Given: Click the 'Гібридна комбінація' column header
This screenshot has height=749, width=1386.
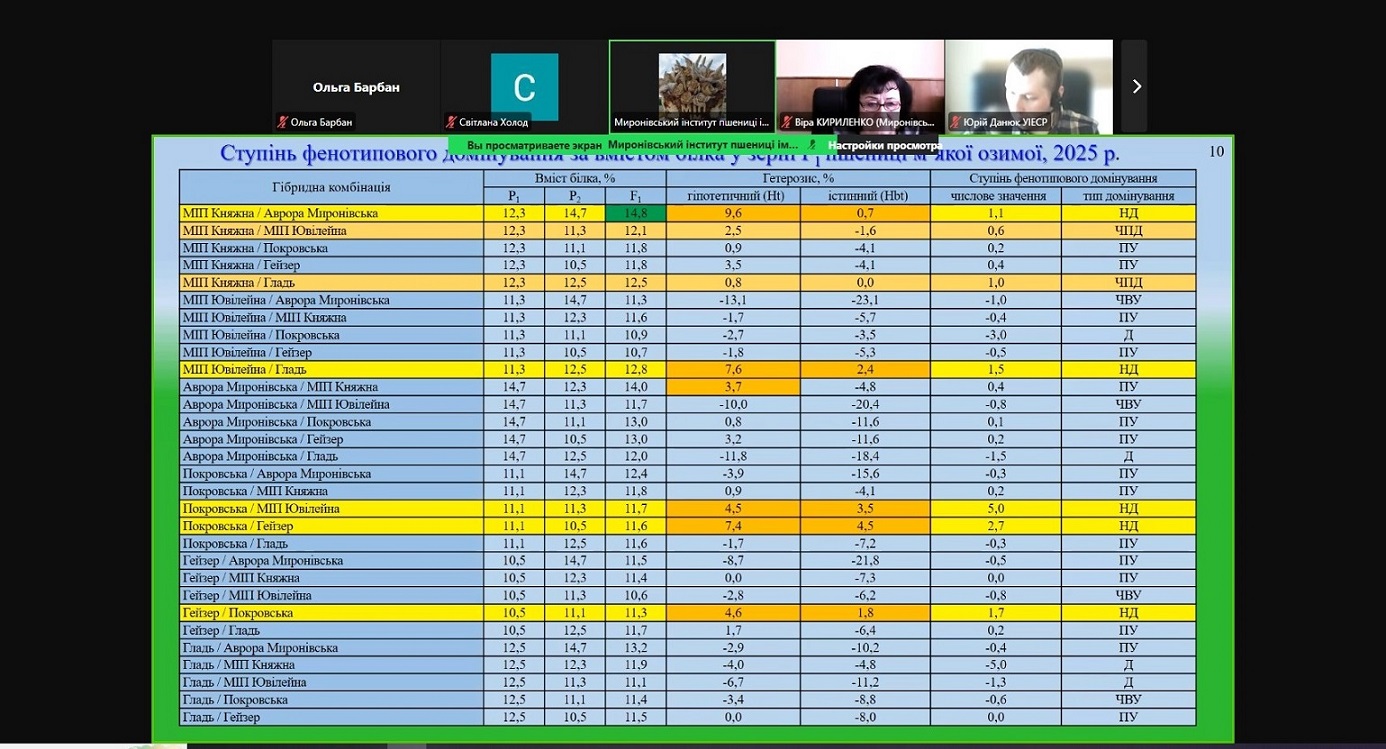Looking at the screenshot, I should coord(331,187).
